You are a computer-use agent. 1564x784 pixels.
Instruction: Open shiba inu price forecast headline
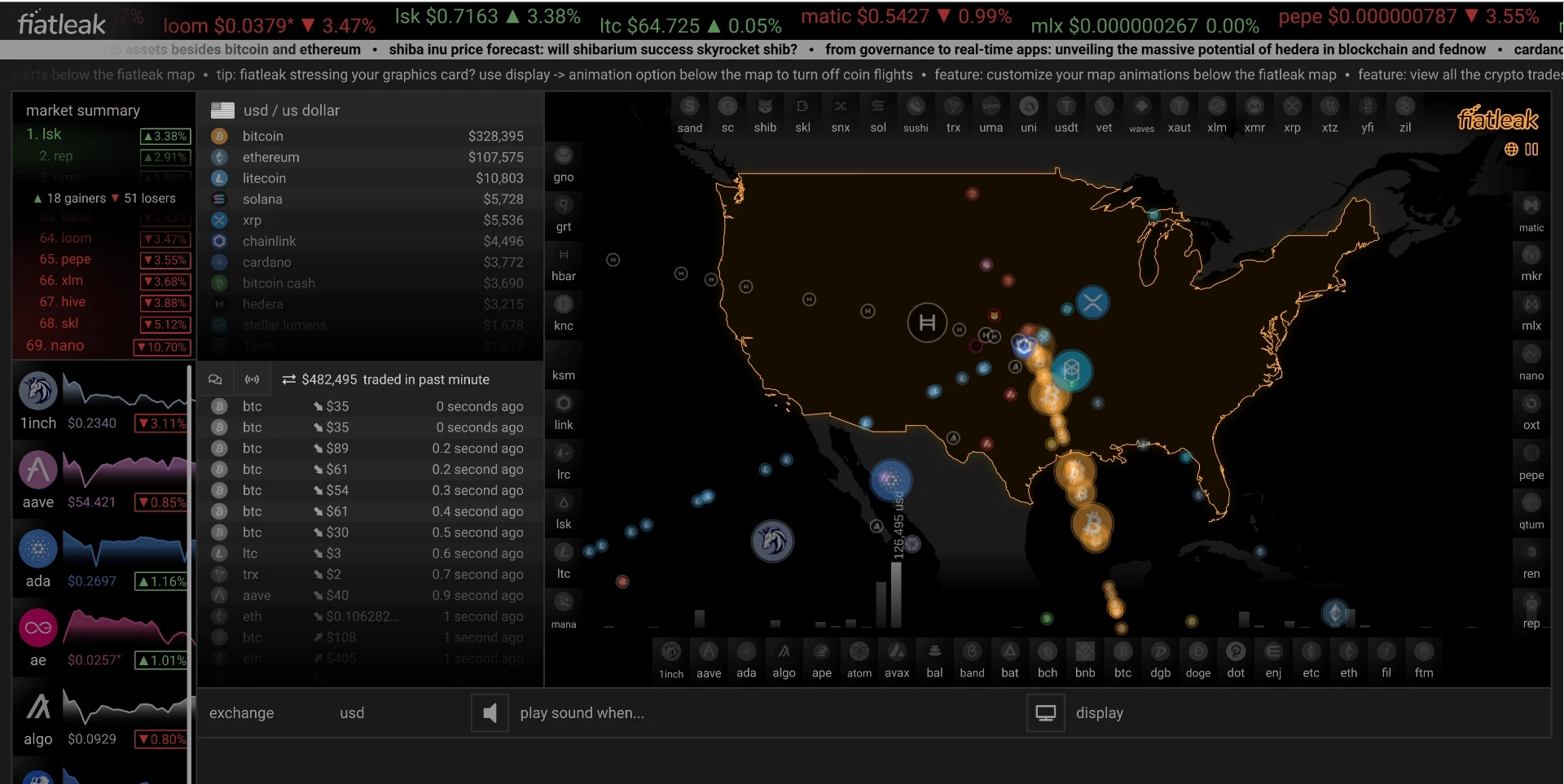(x=593, y=50)
